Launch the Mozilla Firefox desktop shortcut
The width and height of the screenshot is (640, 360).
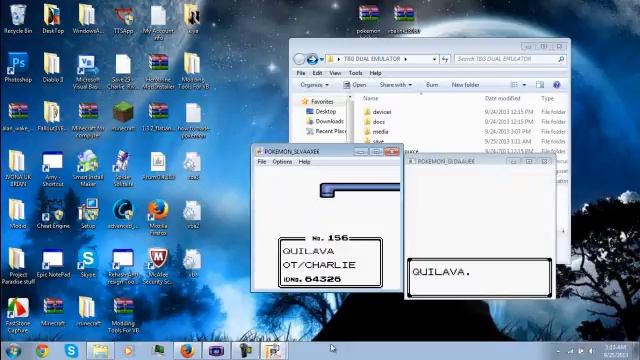pyautogui.click(x=158, y=217)
